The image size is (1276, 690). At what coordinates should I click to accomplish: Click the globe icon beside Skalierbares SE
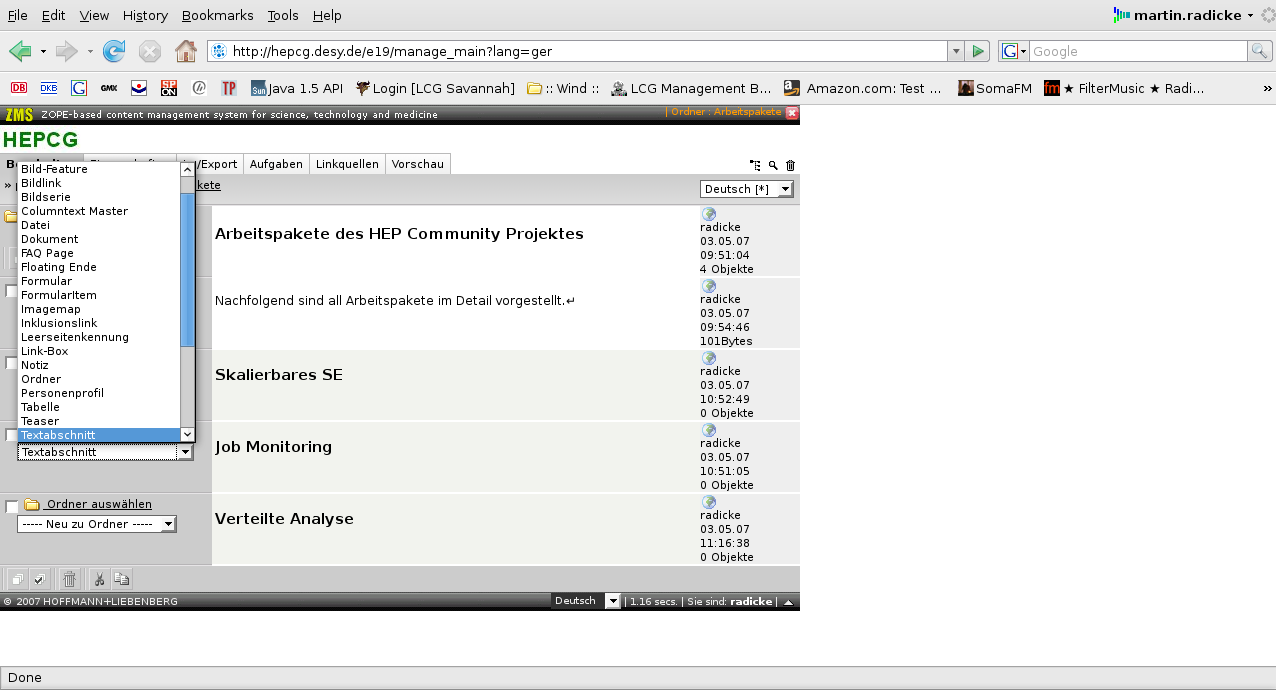(709, 358)
